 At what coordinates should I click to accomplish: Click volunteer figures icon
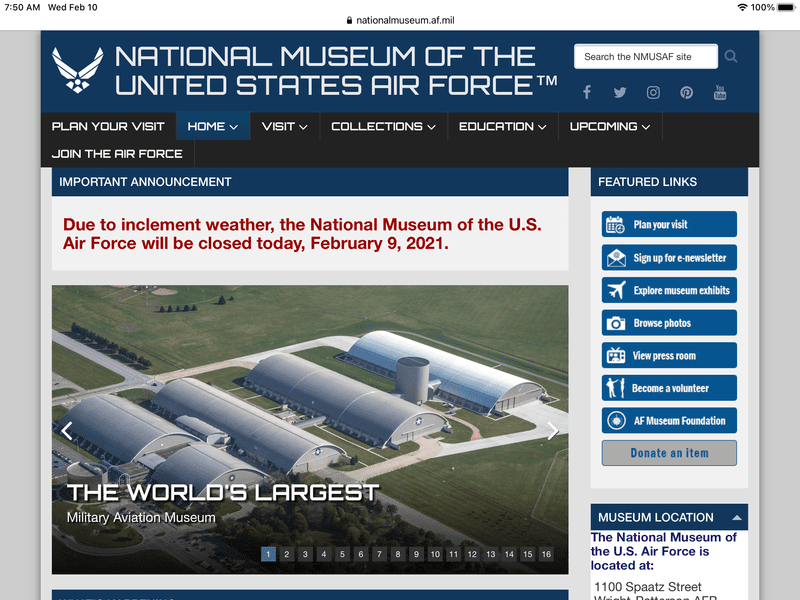point(615,388)
